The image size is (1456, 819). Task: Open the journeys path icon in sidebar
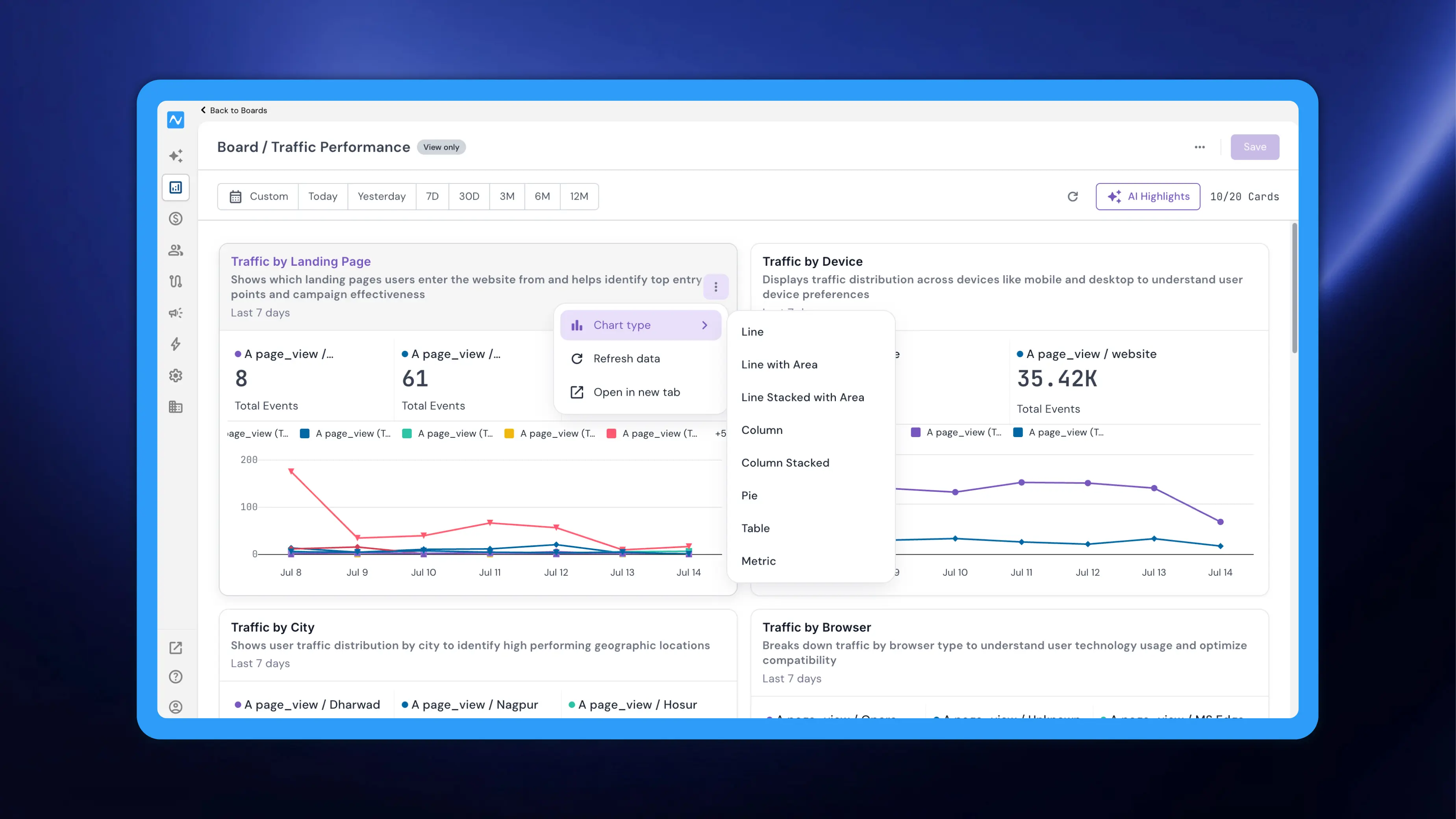pos(176,281)
